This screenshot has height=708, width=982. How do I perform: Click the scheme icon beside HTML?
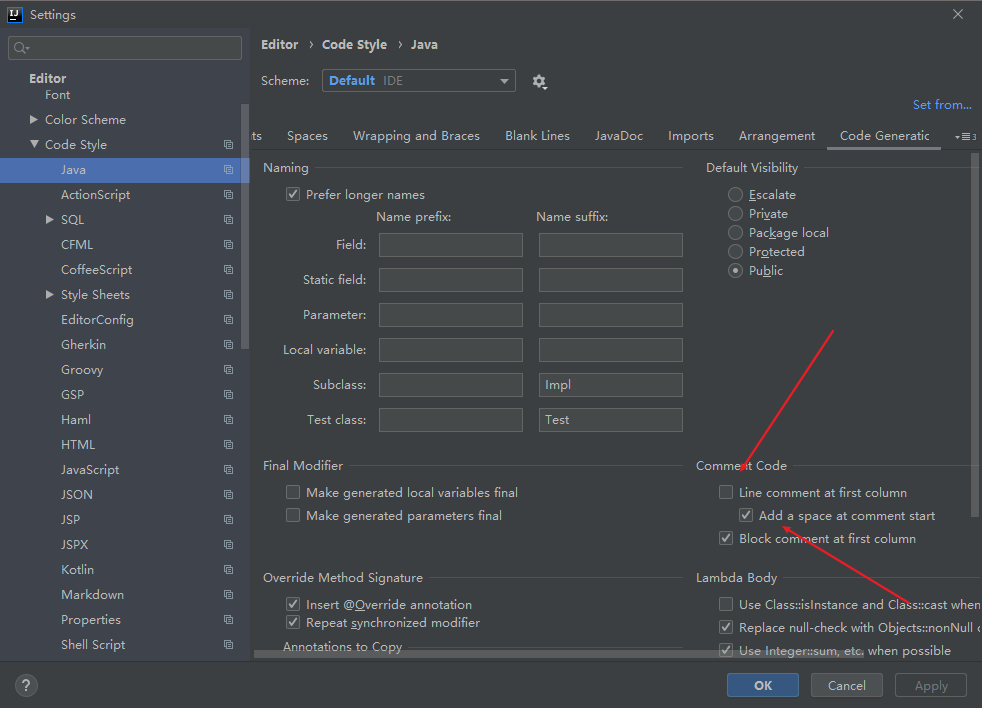coord(228,445)
